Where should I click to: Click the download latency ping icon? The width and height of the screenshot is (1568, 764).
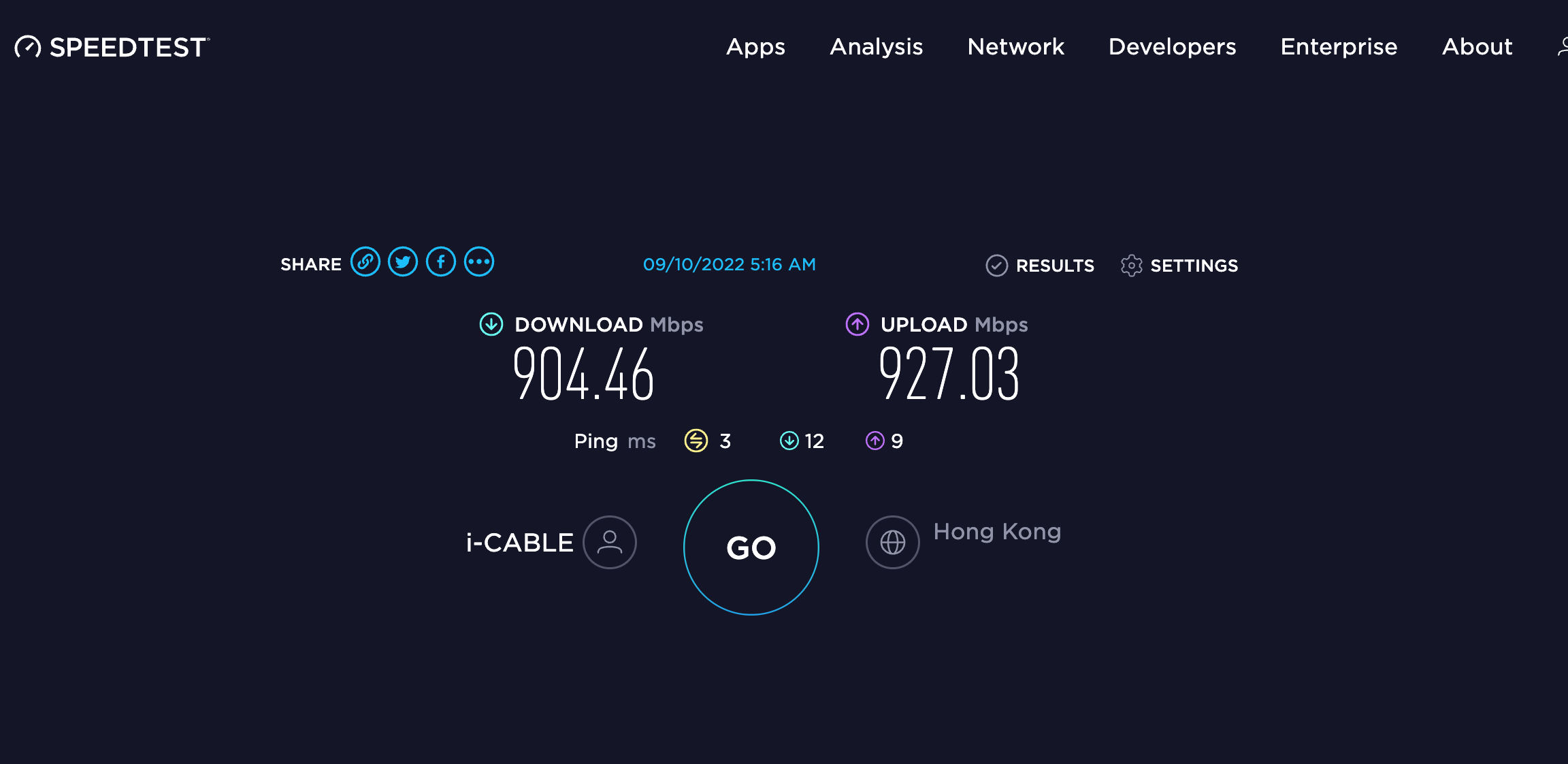[x=789, y=441]
